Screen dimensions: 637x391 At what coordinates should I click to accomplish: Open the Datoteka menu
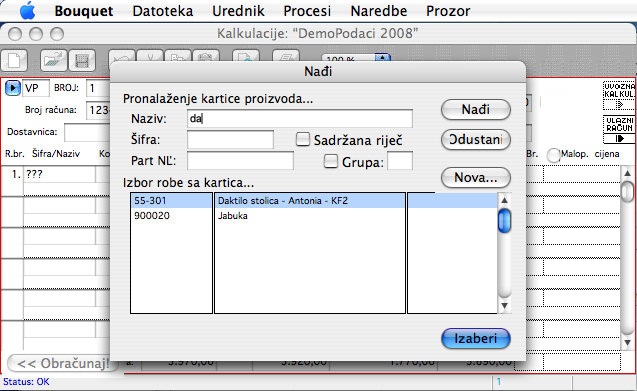point(162,11)
